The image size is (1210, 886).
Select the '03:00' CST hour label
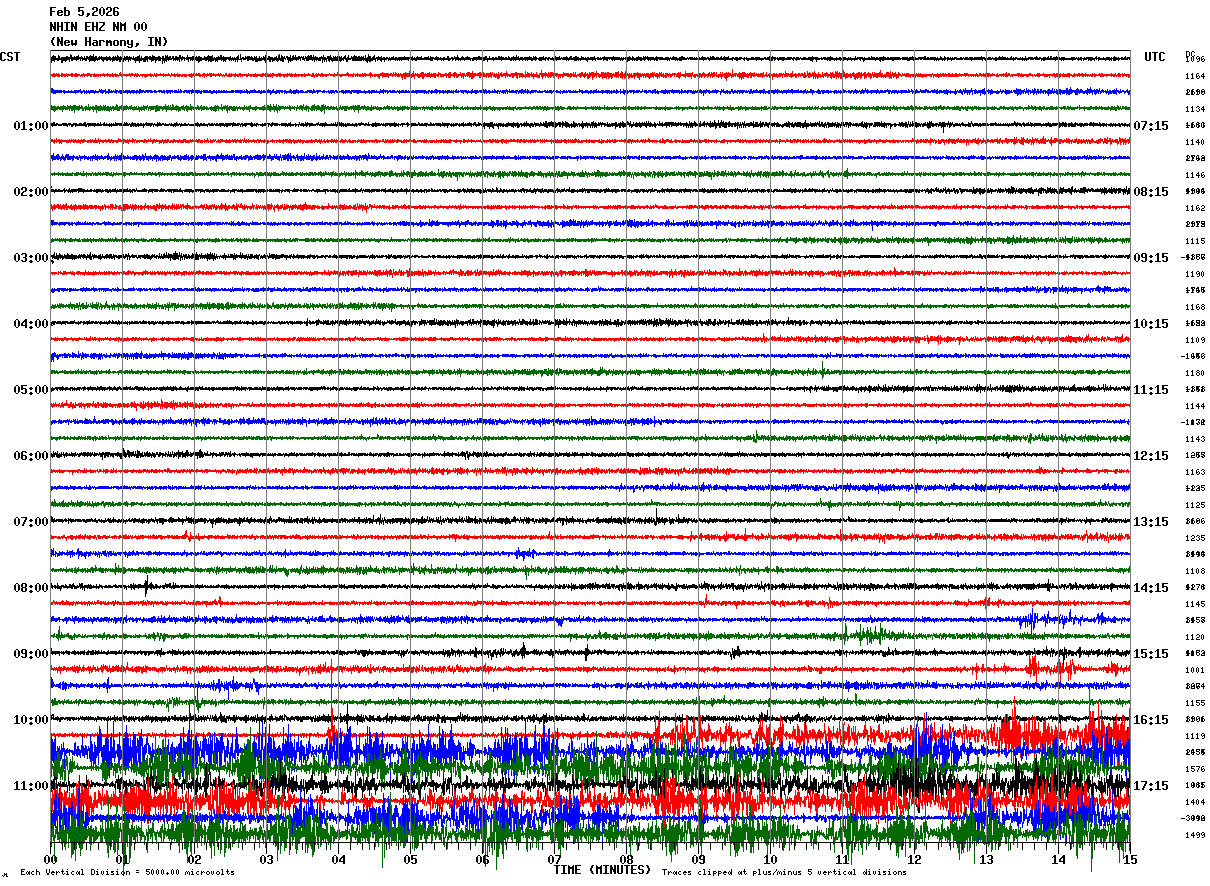(x=31, y=258)
